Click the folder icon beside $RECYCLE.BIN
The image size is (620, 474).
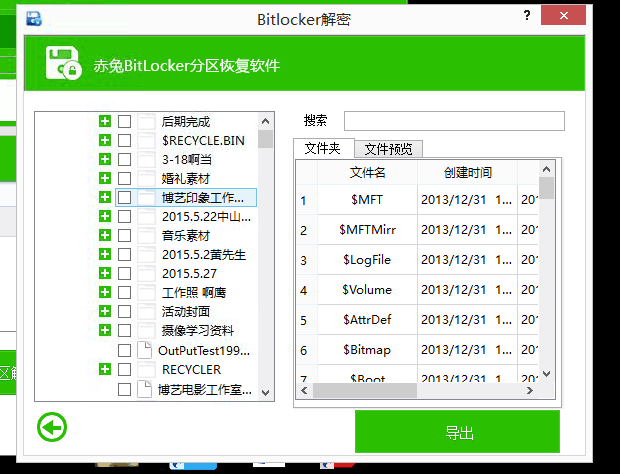[x=146, y=140]
